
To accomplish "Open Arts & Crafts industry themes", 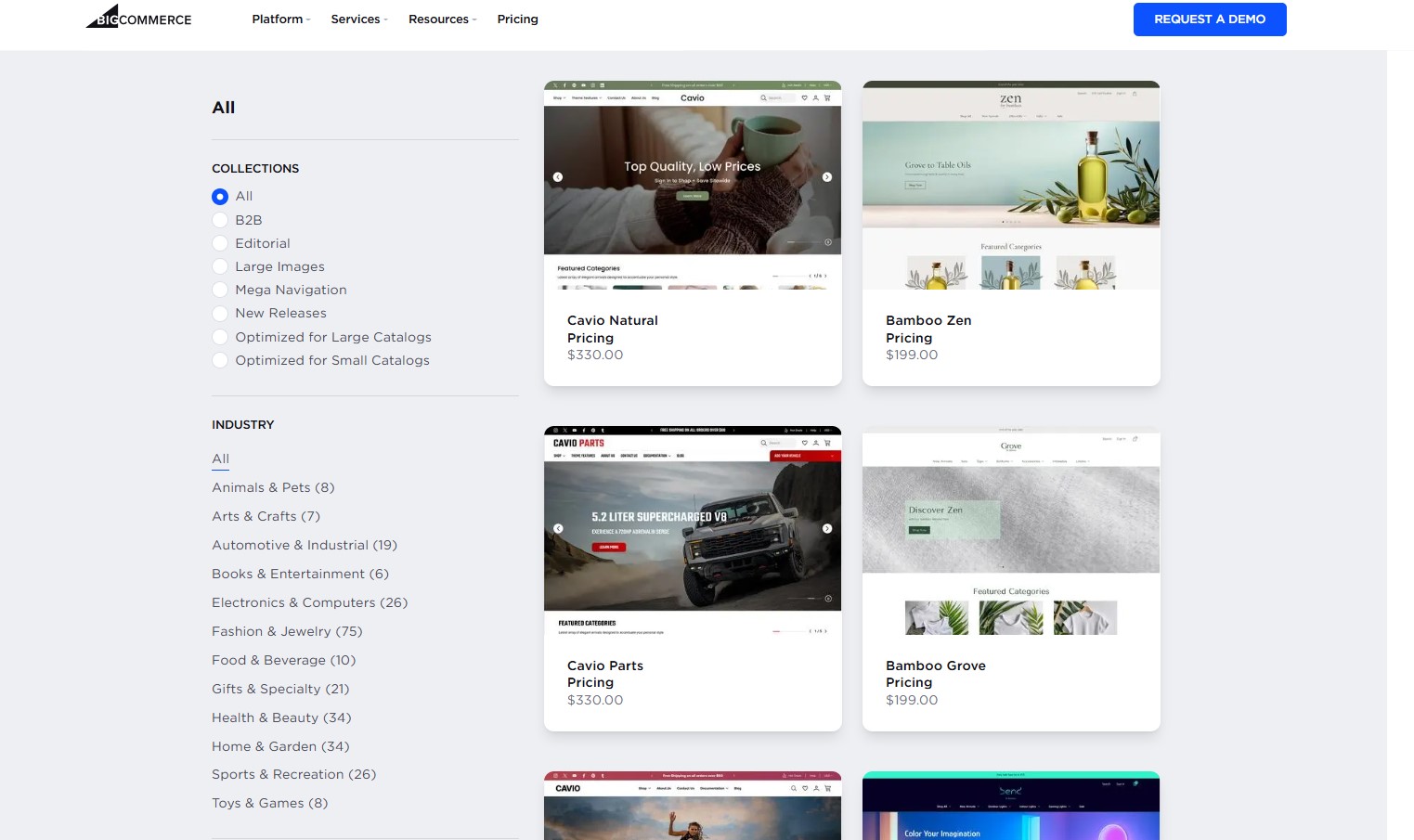I will coord(266,516).
